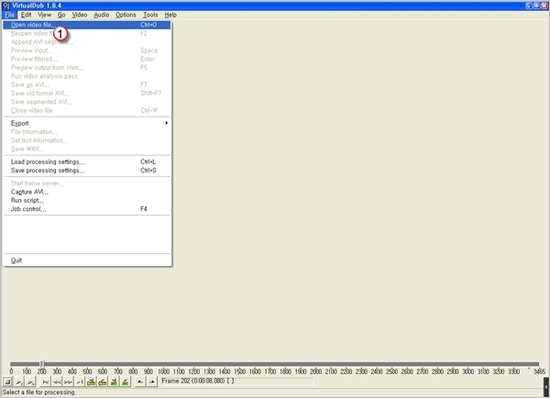The height and width of the screenshot is (398, 550).
Task: Choose Quit in the File menu
Action: (87, 260)
